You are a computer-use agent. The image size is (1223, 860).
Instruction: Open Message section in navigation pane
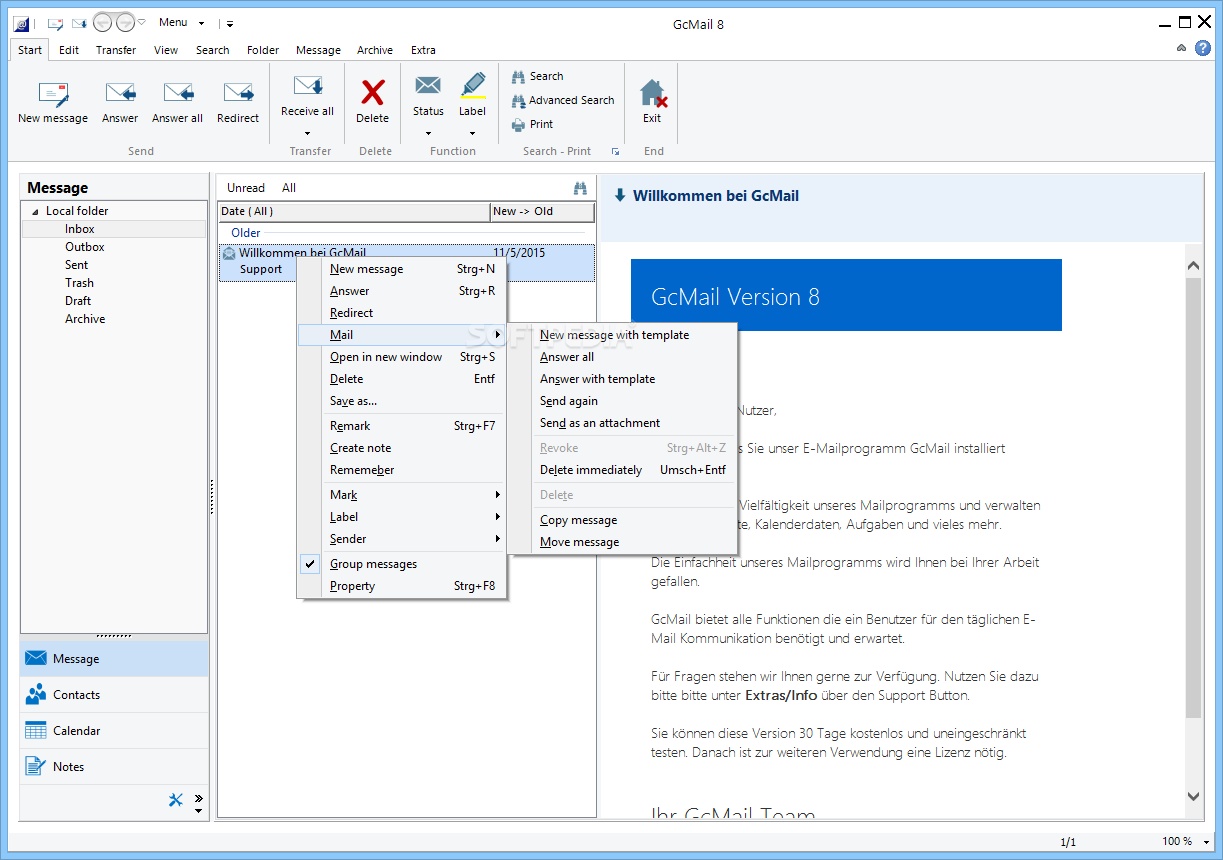click(114, 659)
